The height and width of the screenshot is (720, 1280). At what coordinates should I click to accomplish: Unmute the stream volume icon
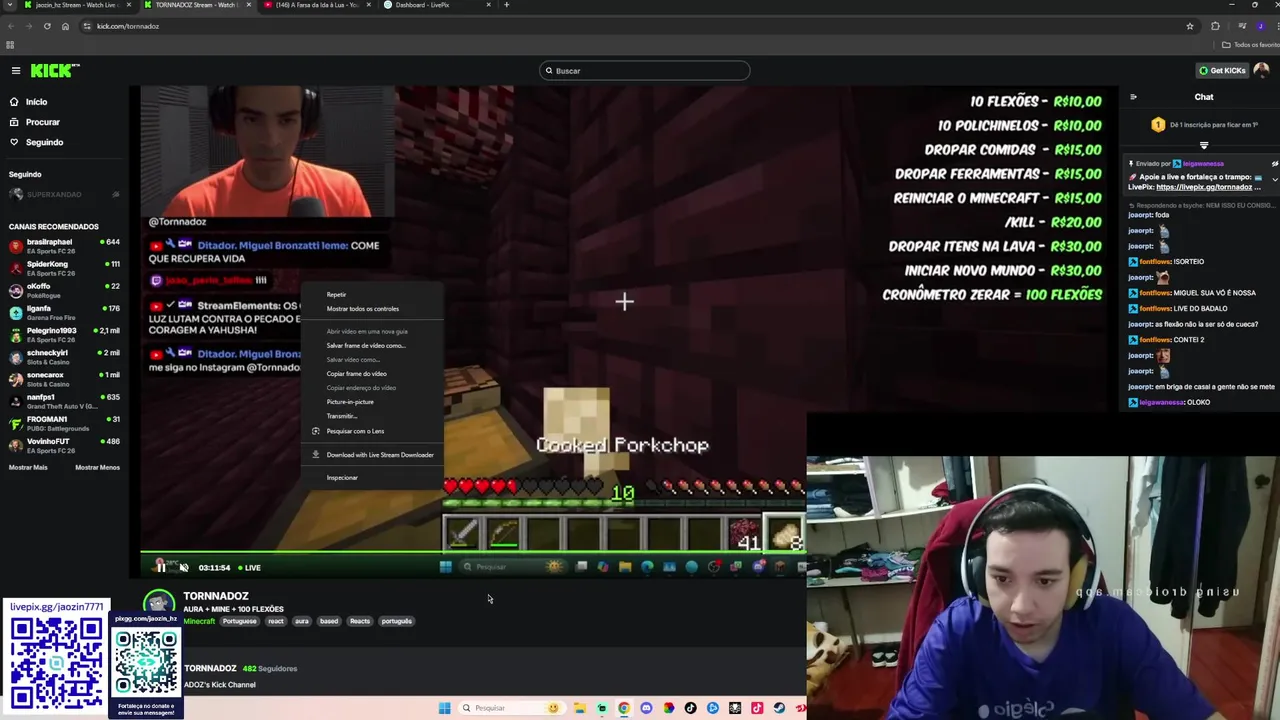click(184, 567)
